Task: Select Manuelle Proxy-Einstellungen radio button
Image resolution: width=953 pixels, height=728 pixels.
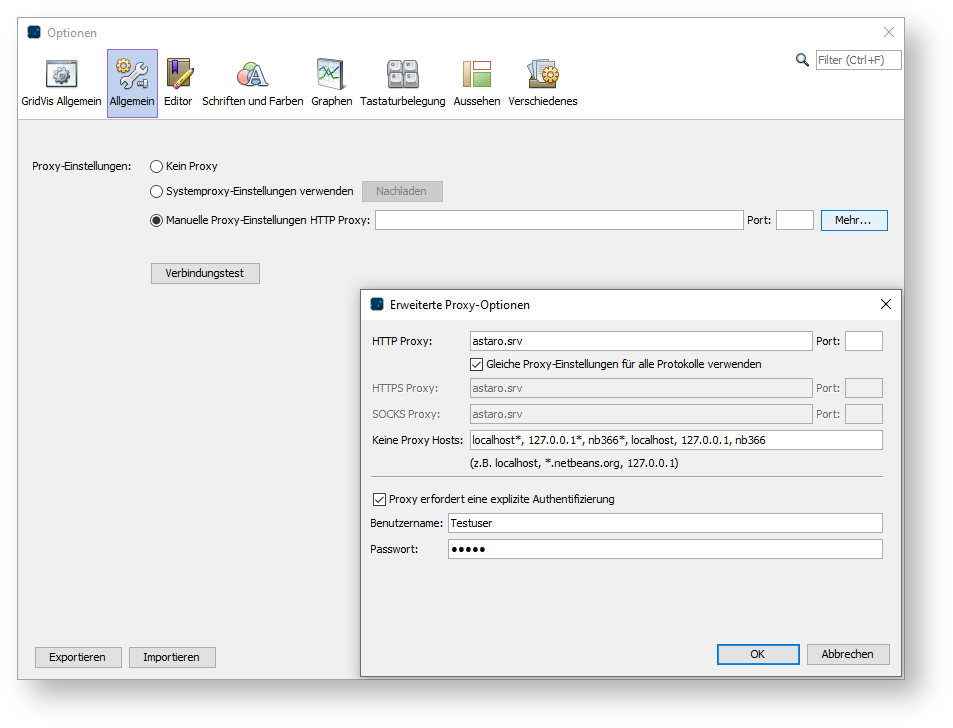Action: [157, 221]
